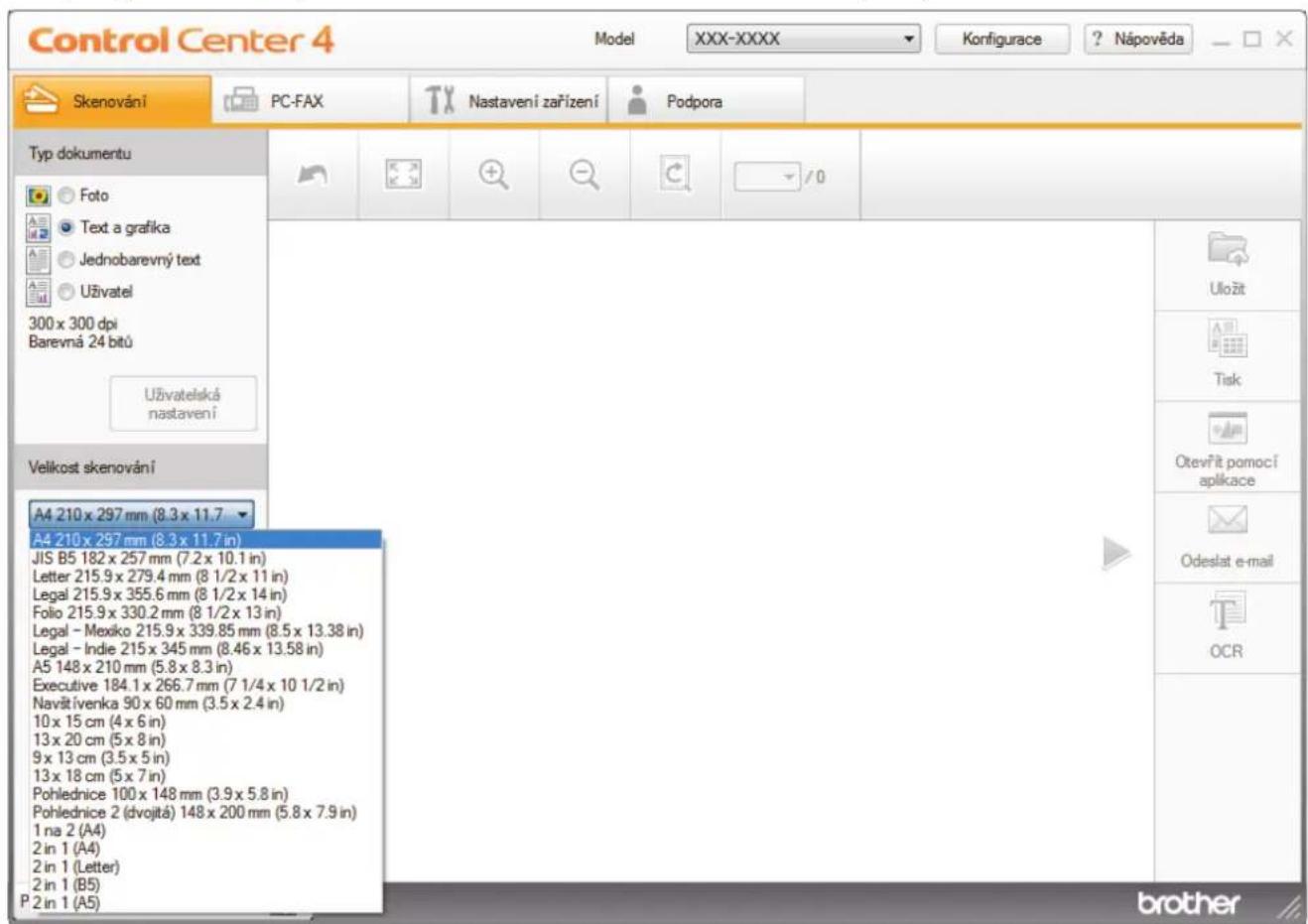
Task: Select A5 148 x 210 mm size
Action: point(205,667)
